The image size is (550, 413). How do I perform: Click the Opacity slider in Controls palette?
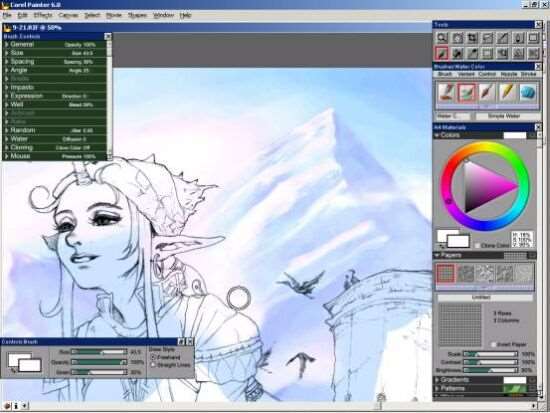click(99, 362)
